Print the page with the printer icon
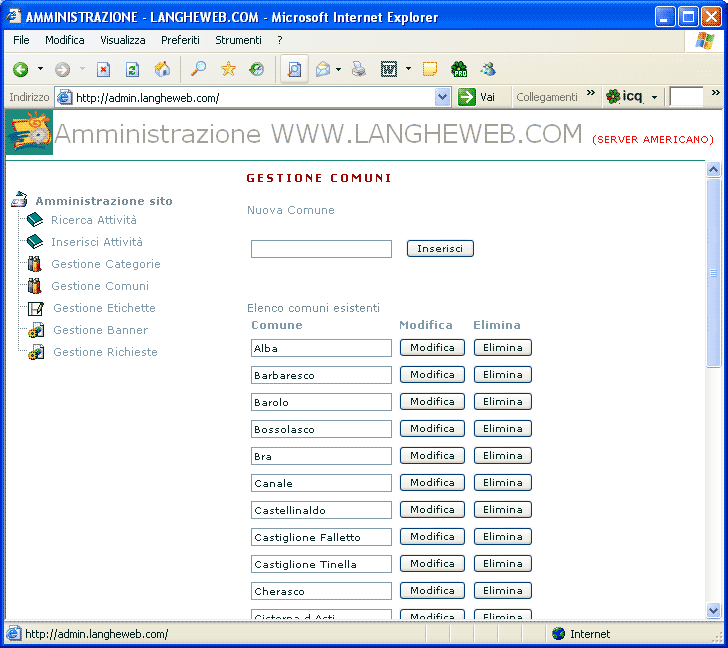The width and height of the screenshot is (728, 648). pyautogui.click(x=358, y=69)
